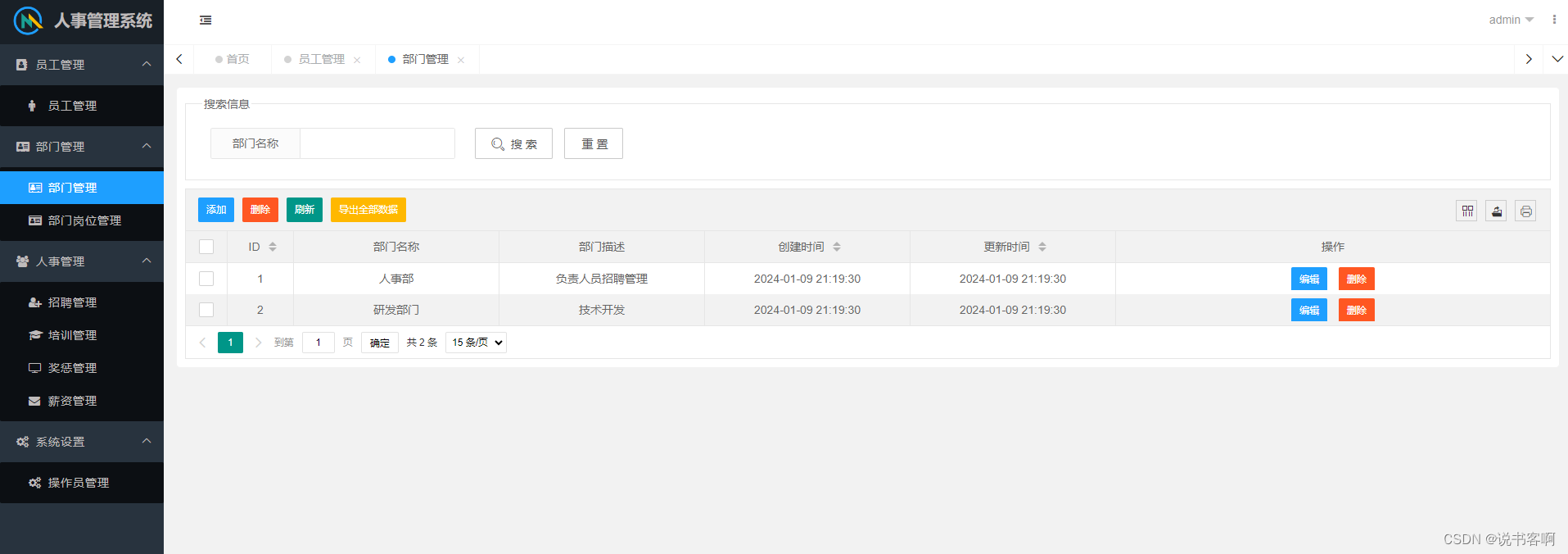Click the 人事管理 group people icon
The height and width of the screenshot is (554, 1568).
(23, 261)
